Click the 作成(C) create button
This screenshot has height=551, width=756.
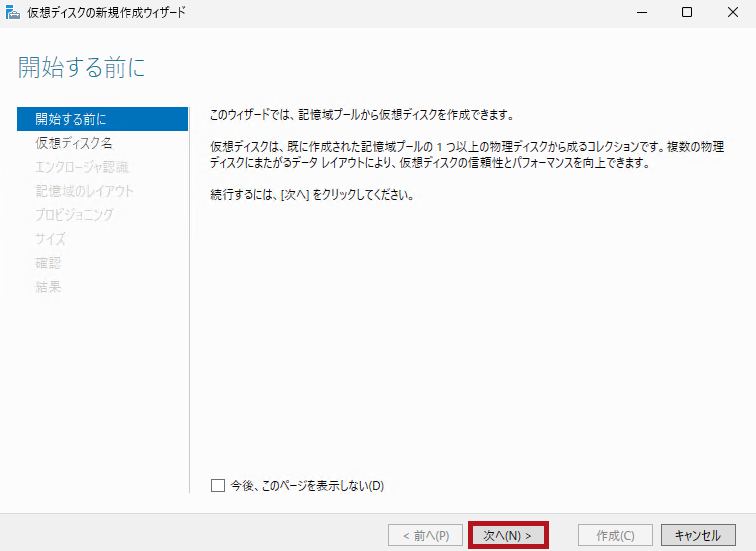tap(615, 535)
